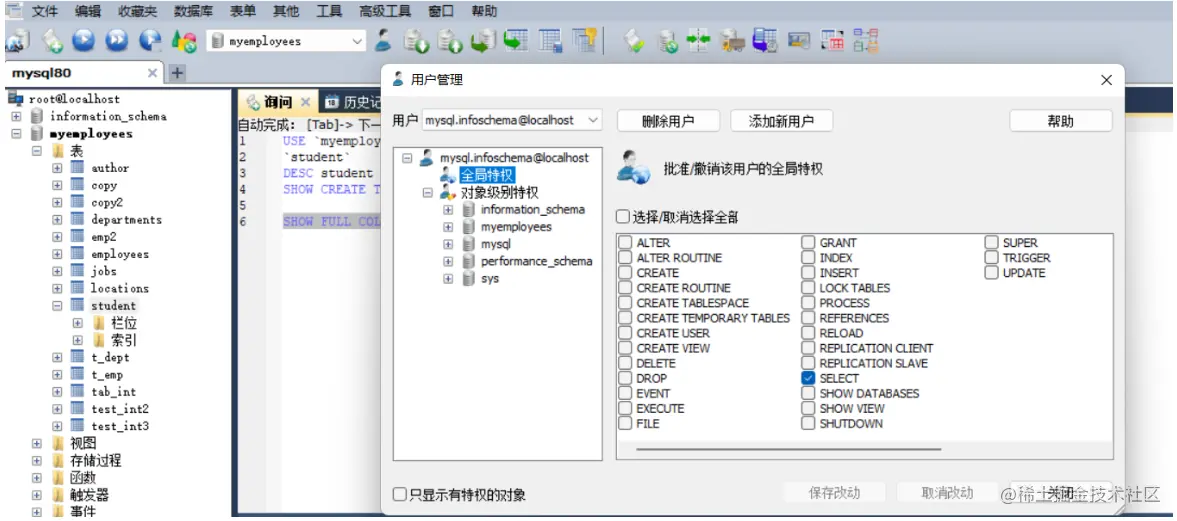The height and width of the screenshot is (521, 1177).
Task: Enable the ALTER privilege checkbox
Action: click(625, 242)
